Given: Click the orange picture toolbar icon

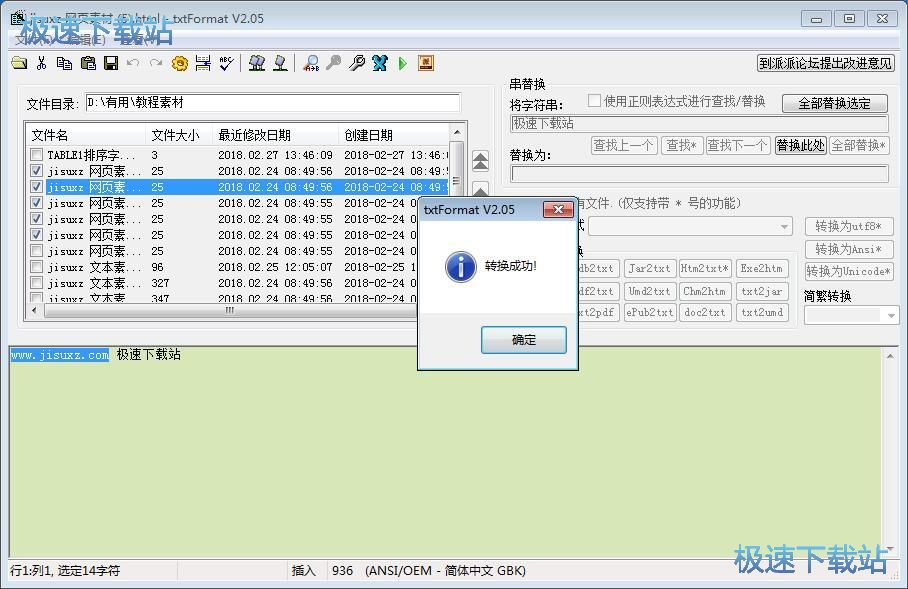Looking at the screenshot, I should coord(426,63).
